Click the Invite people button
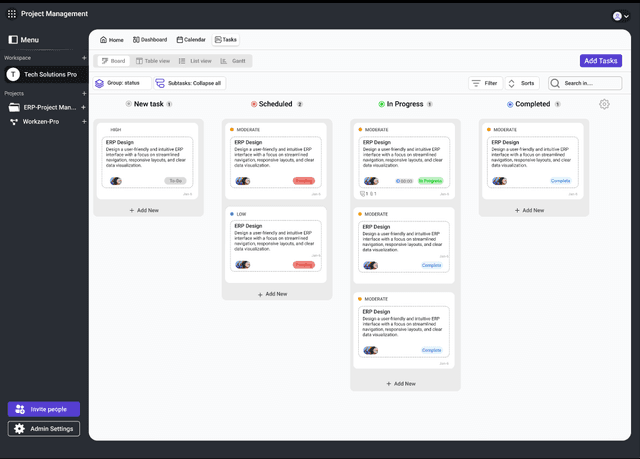This screenshot has width=640, height=459. pos(43,409)
